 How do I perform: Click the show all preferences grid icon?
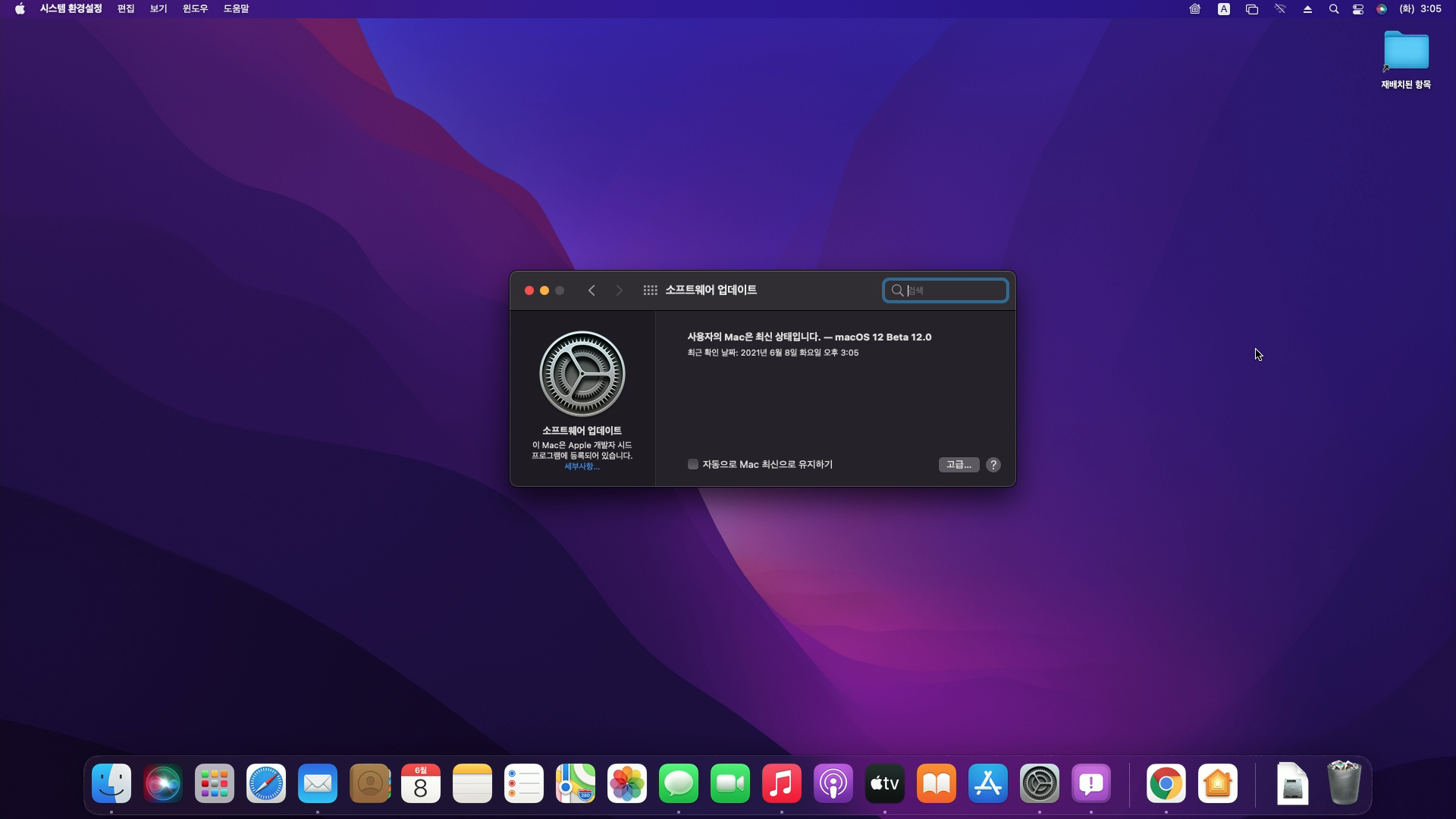click(650, 290)
